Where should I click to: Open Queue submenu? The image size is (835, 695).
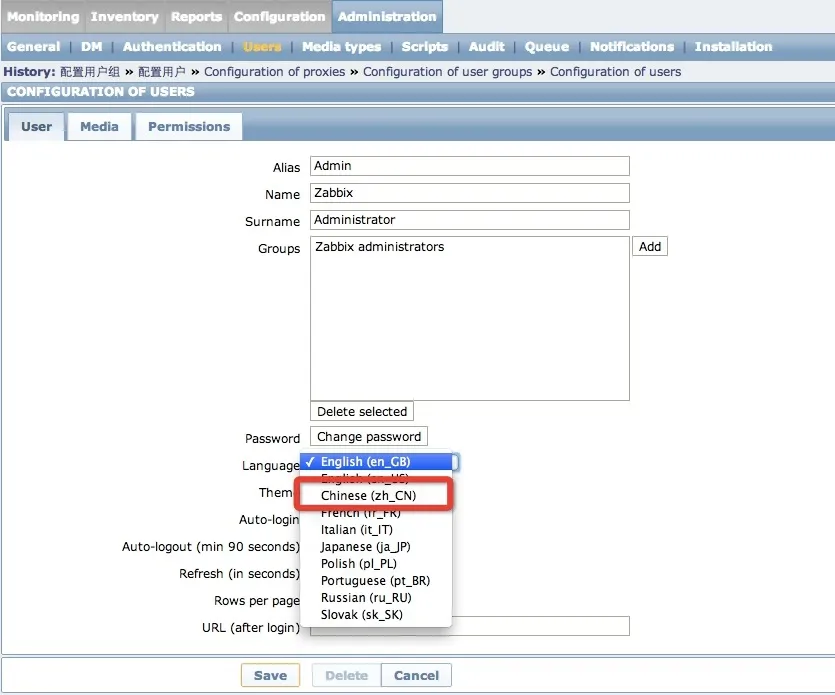click(546, 47)
